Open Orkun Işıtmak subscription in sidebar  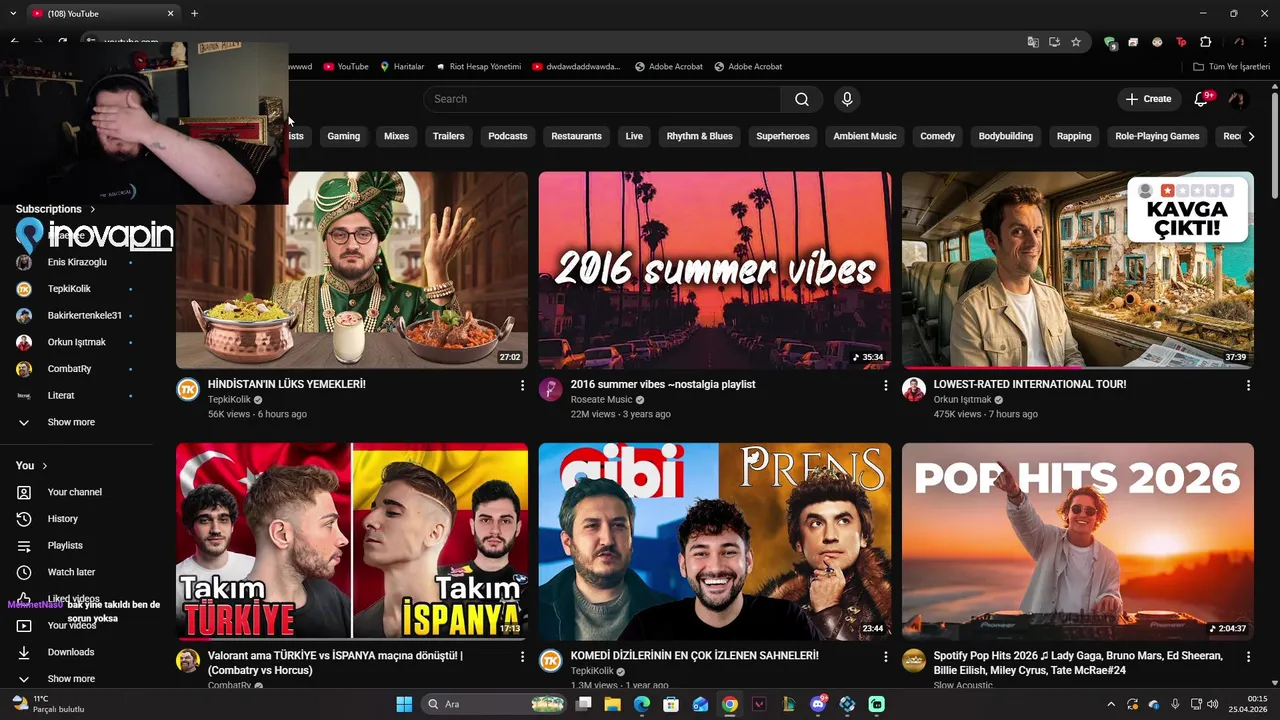[x=77, y=342]
